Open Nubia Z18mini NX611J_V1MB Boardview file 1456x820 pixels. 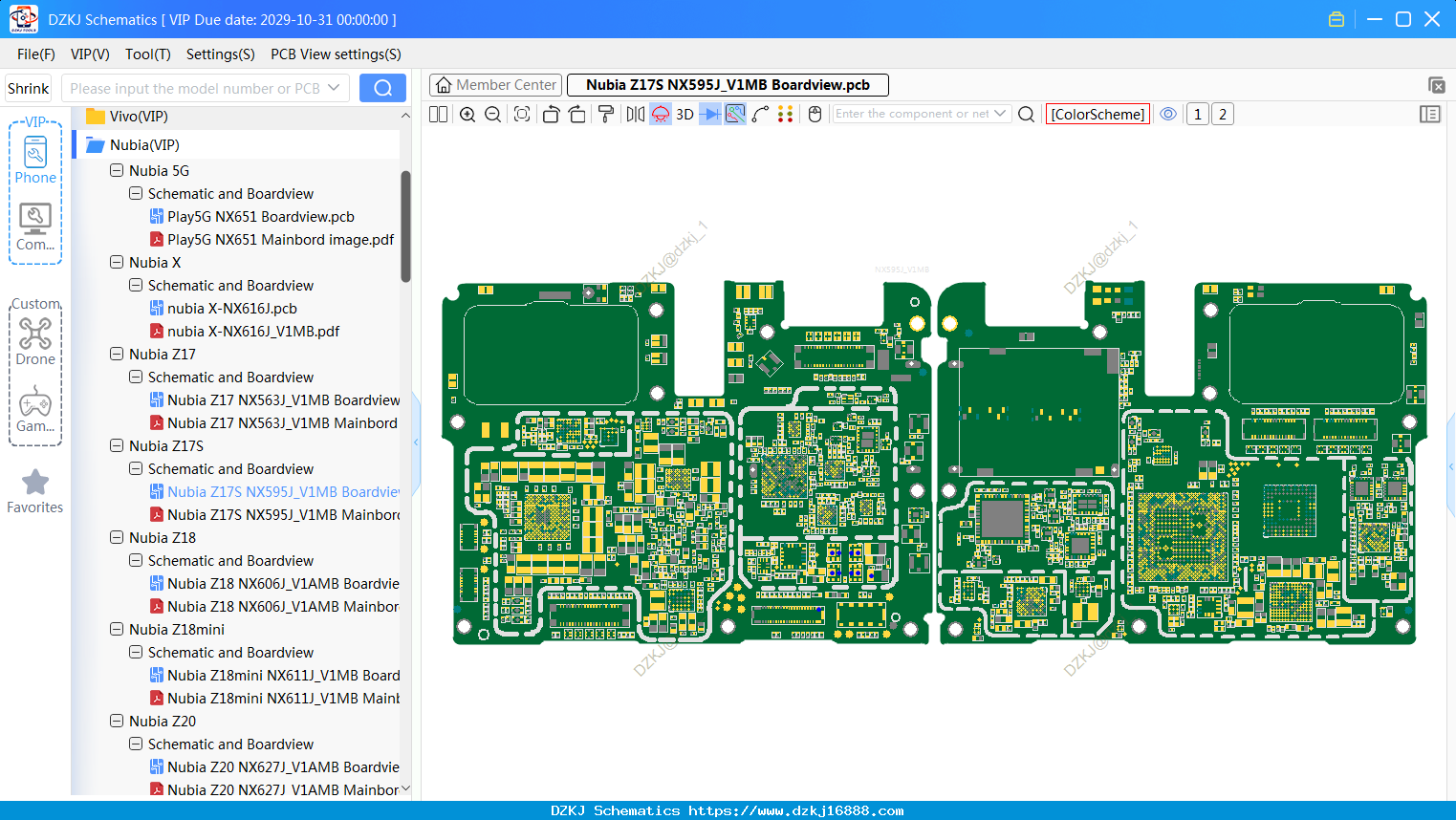tap(274, 676)
